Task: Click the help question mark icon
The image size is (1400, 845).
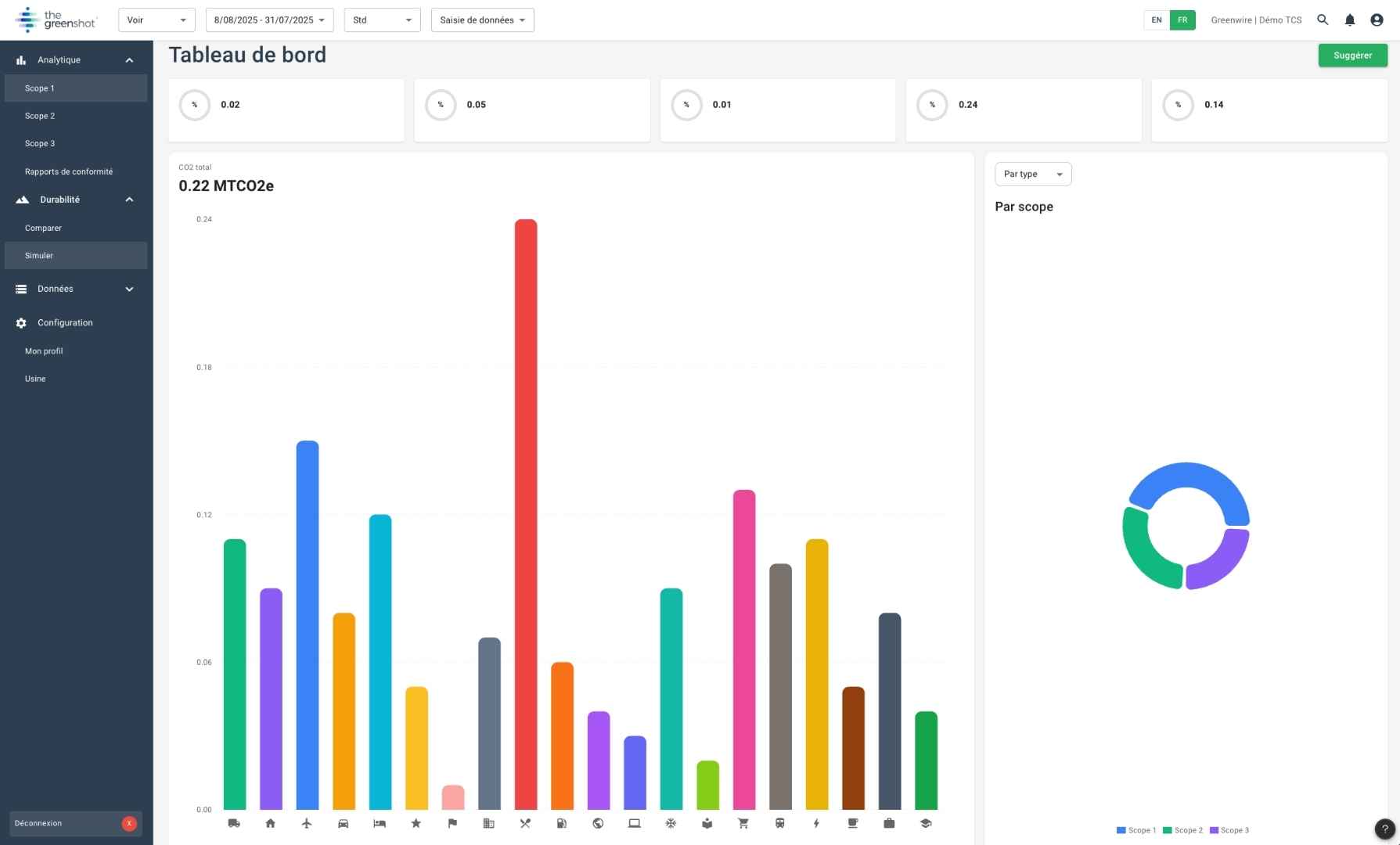Action: tap(1384, 829)
